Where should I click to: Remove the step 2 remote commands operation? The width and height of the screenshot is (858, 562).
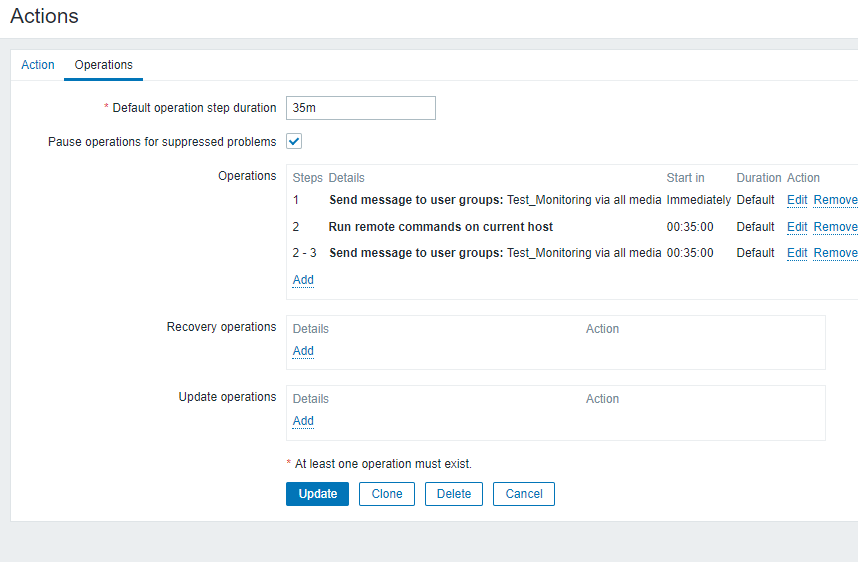[835, 227]
